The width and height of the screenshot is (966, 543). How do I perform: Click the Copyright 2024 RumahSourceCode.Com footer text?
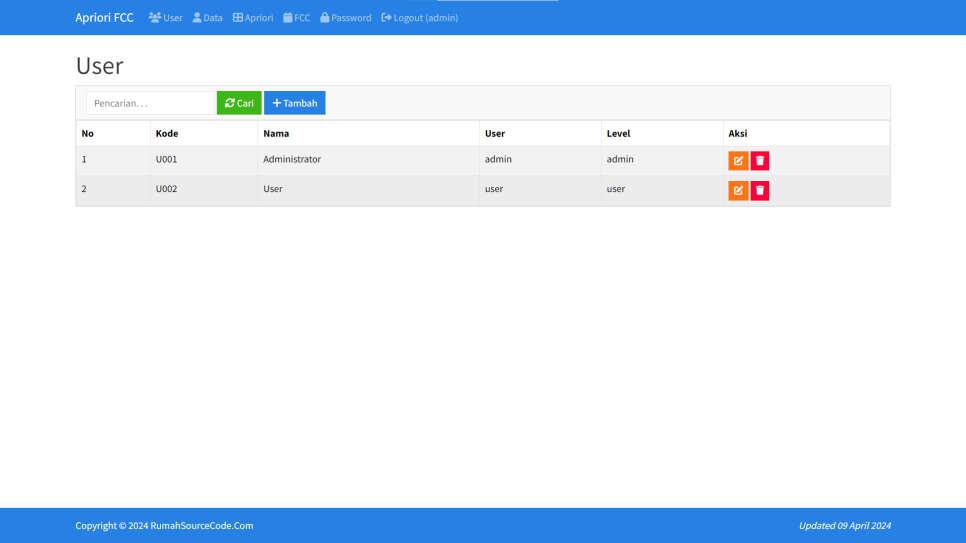coord(164,526)
